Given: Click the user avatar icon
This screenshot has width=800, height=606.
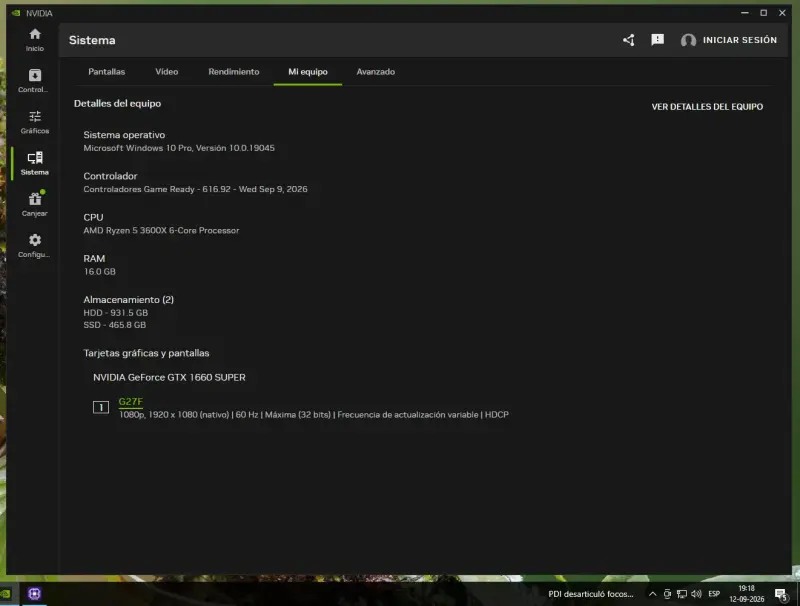Looking at the screenshot, I should [x=688, y=40].
